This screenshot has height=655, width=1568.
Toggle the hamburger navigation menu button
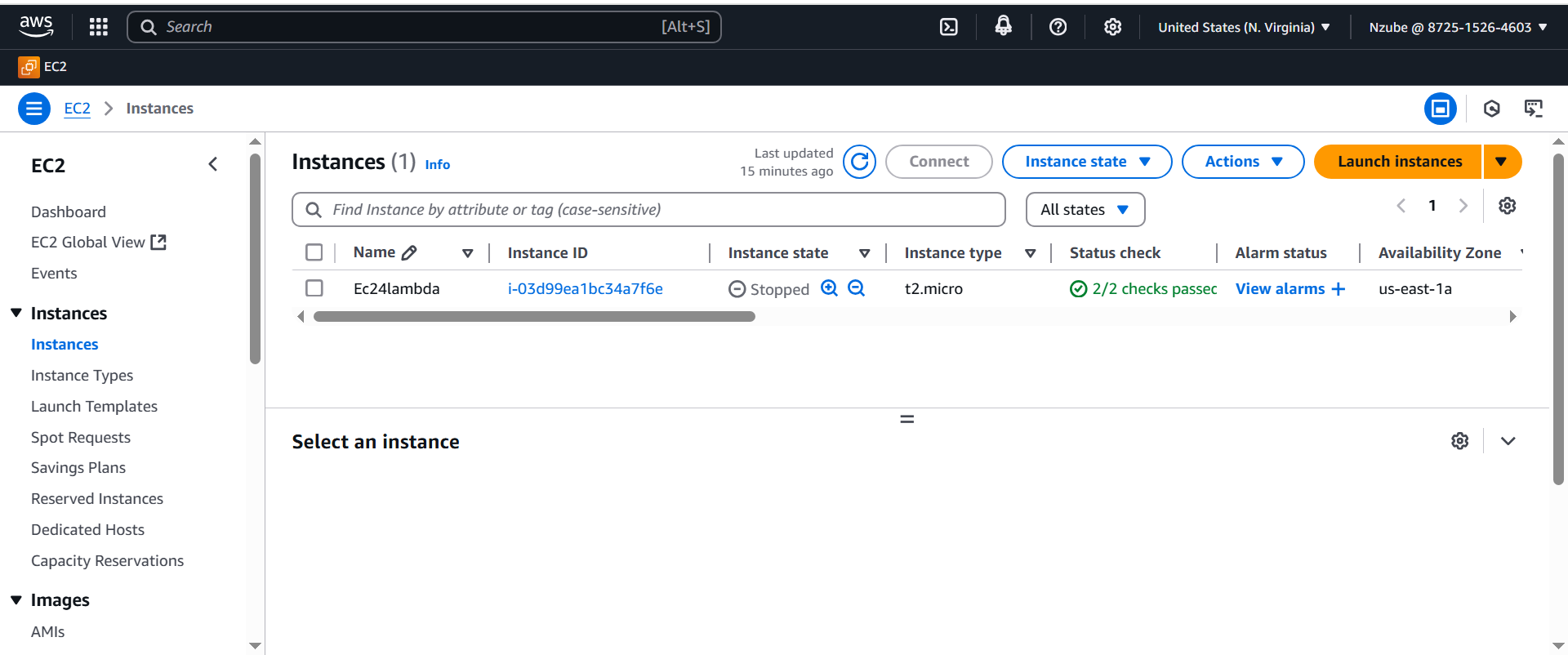(34, 109)
